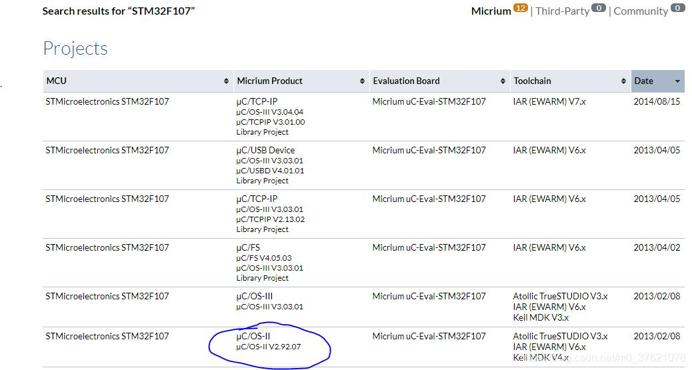Click the Third-Party count badge
Viewport: 692px width, 370px height.
(598, 8)
